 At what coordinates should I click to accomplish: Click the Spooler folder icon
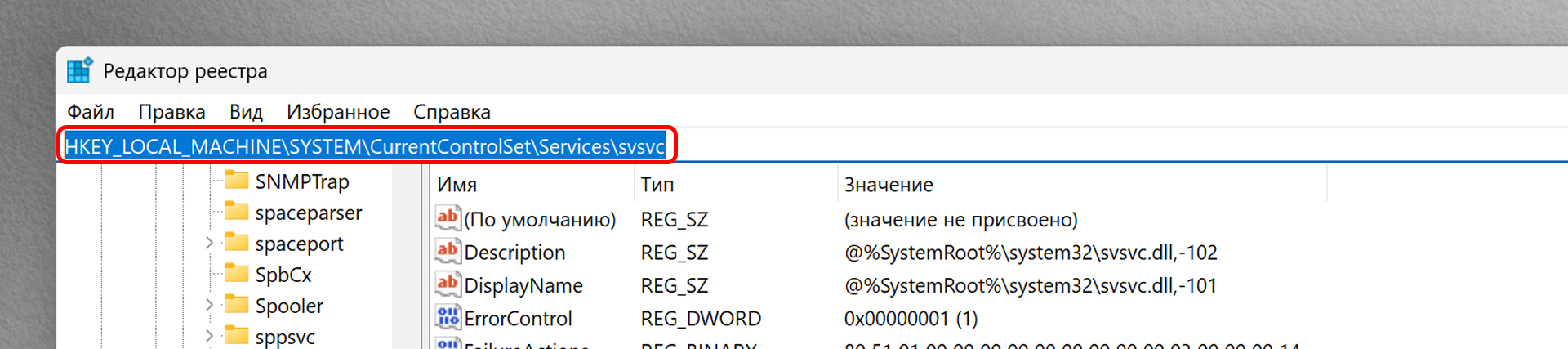(237, 305)
